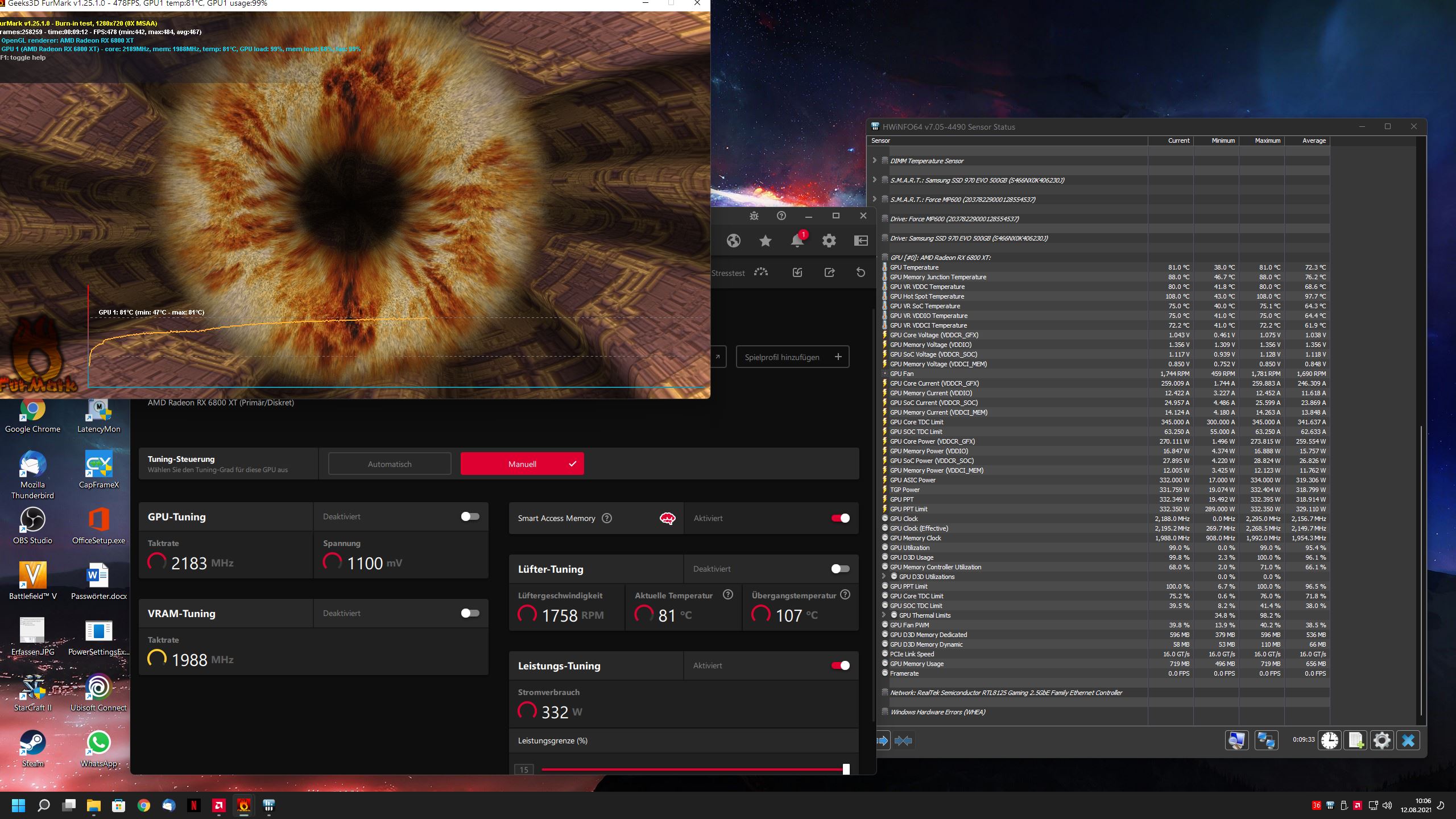Select the Automatisch tuning option
The height and width of the screenshot is (819, 1456).
tap(390, 464)
